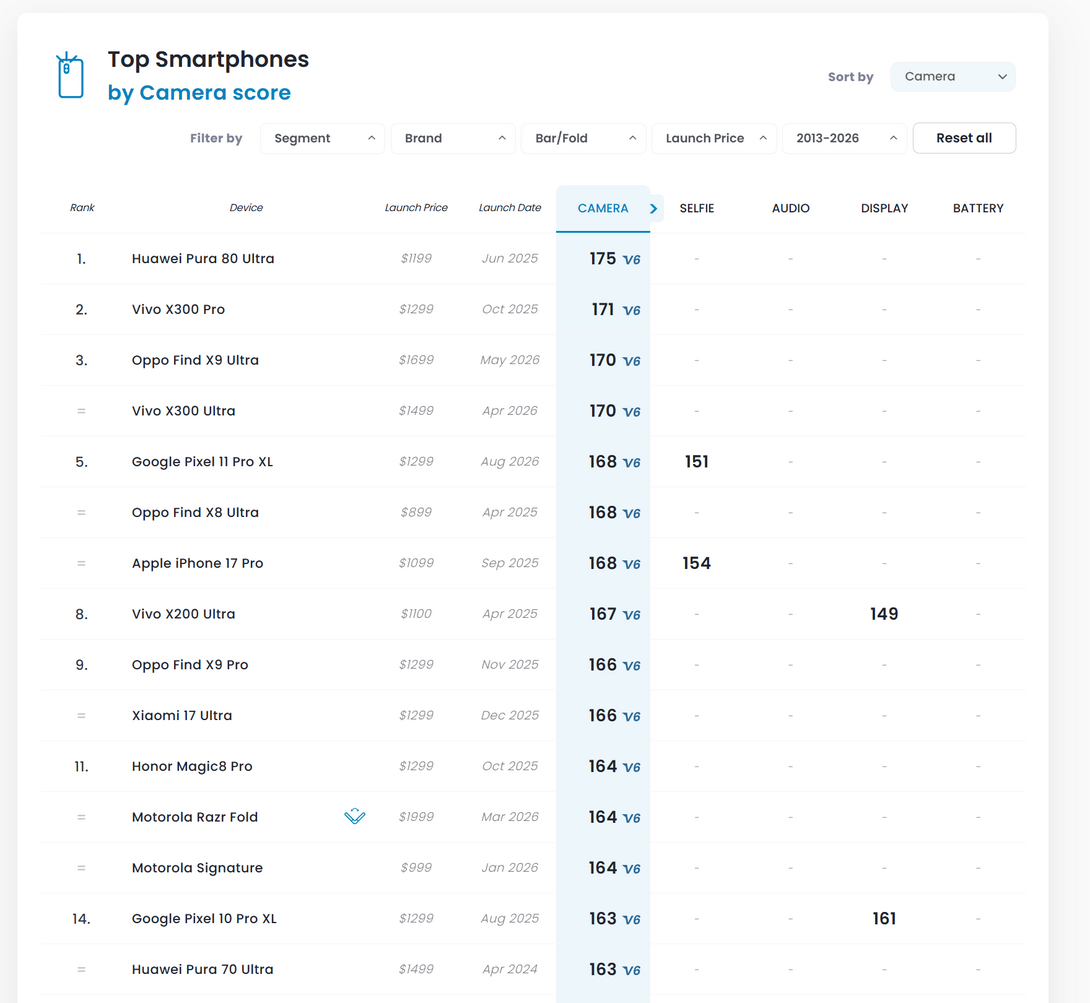Image resolution: width=1090 pixels, height=1003 pixels.
Task: Click the $1699 launch price of Oppo Find X9 Ultra
Action: [416, 360]
